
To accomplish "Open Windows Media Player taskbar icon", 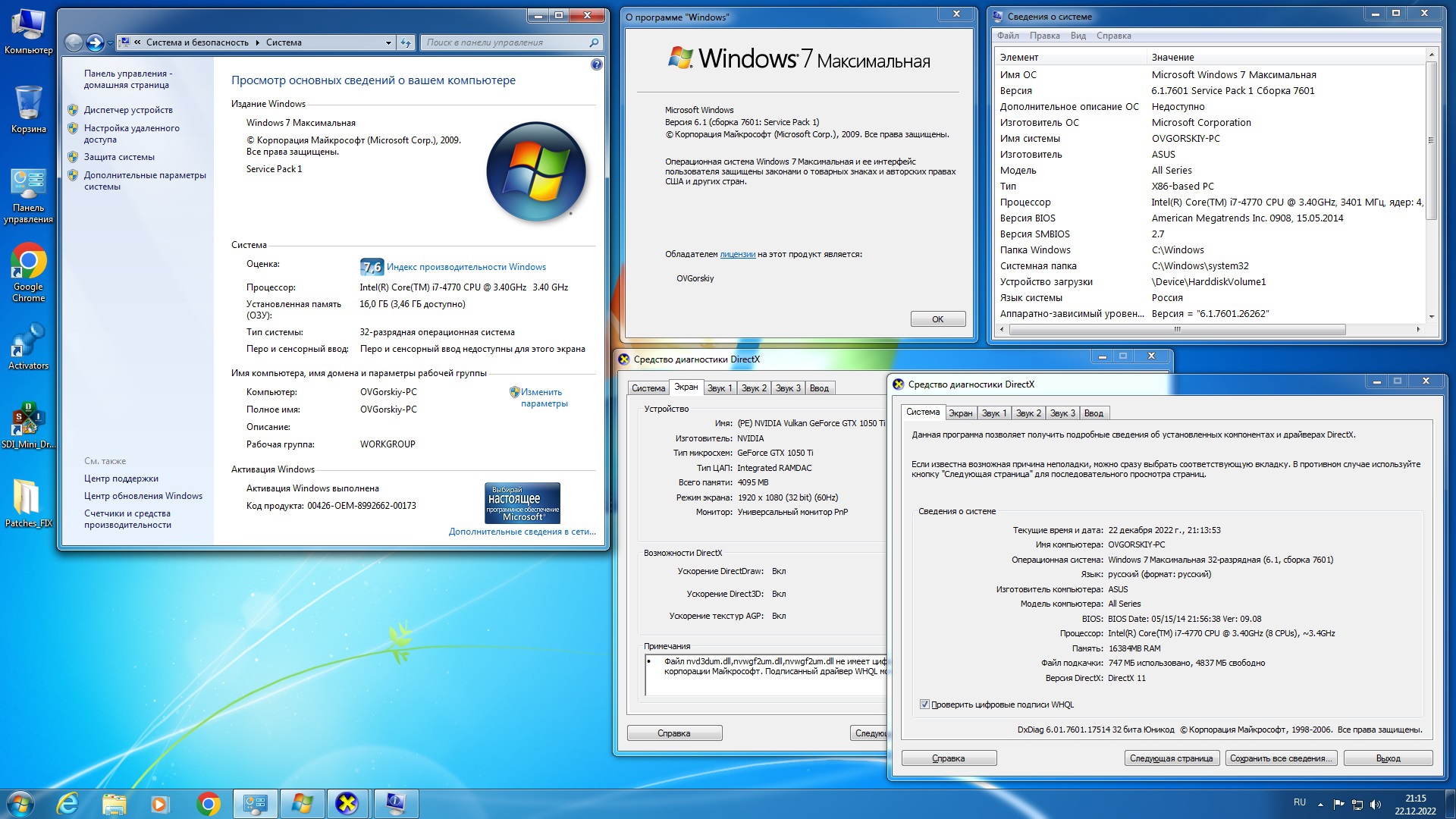I will pos(160,803).
